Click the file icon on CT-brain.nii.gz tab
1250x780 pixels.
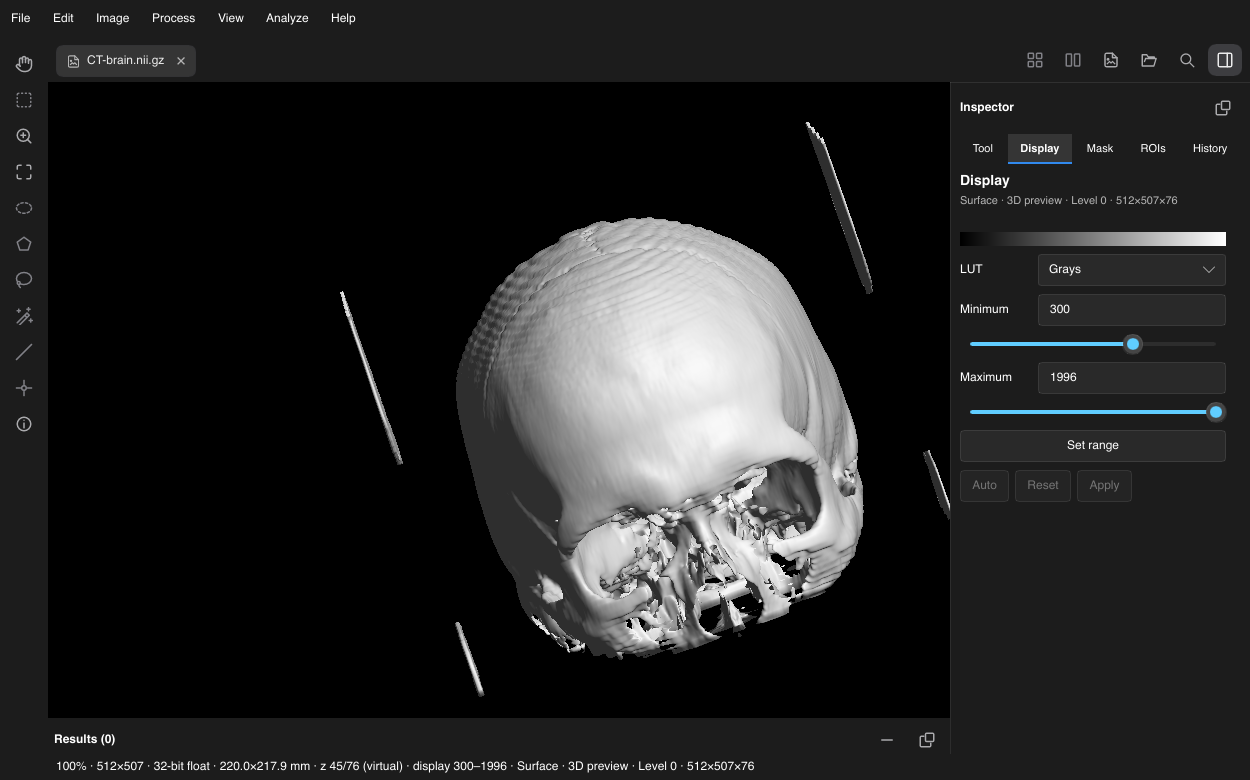click(73, 61)
